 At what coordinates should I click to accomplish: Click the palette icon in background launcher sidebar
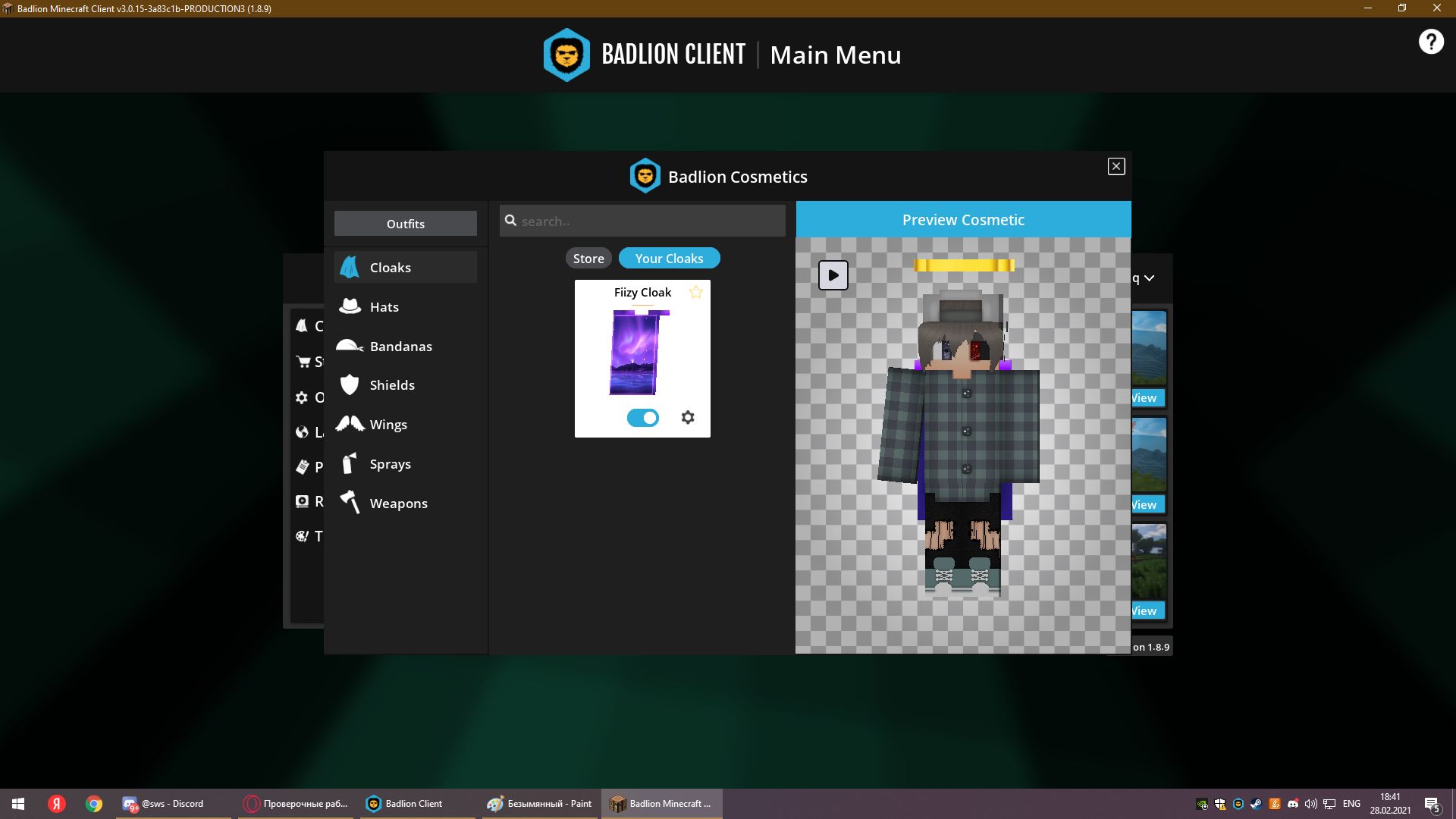click(x=302, y=536)
